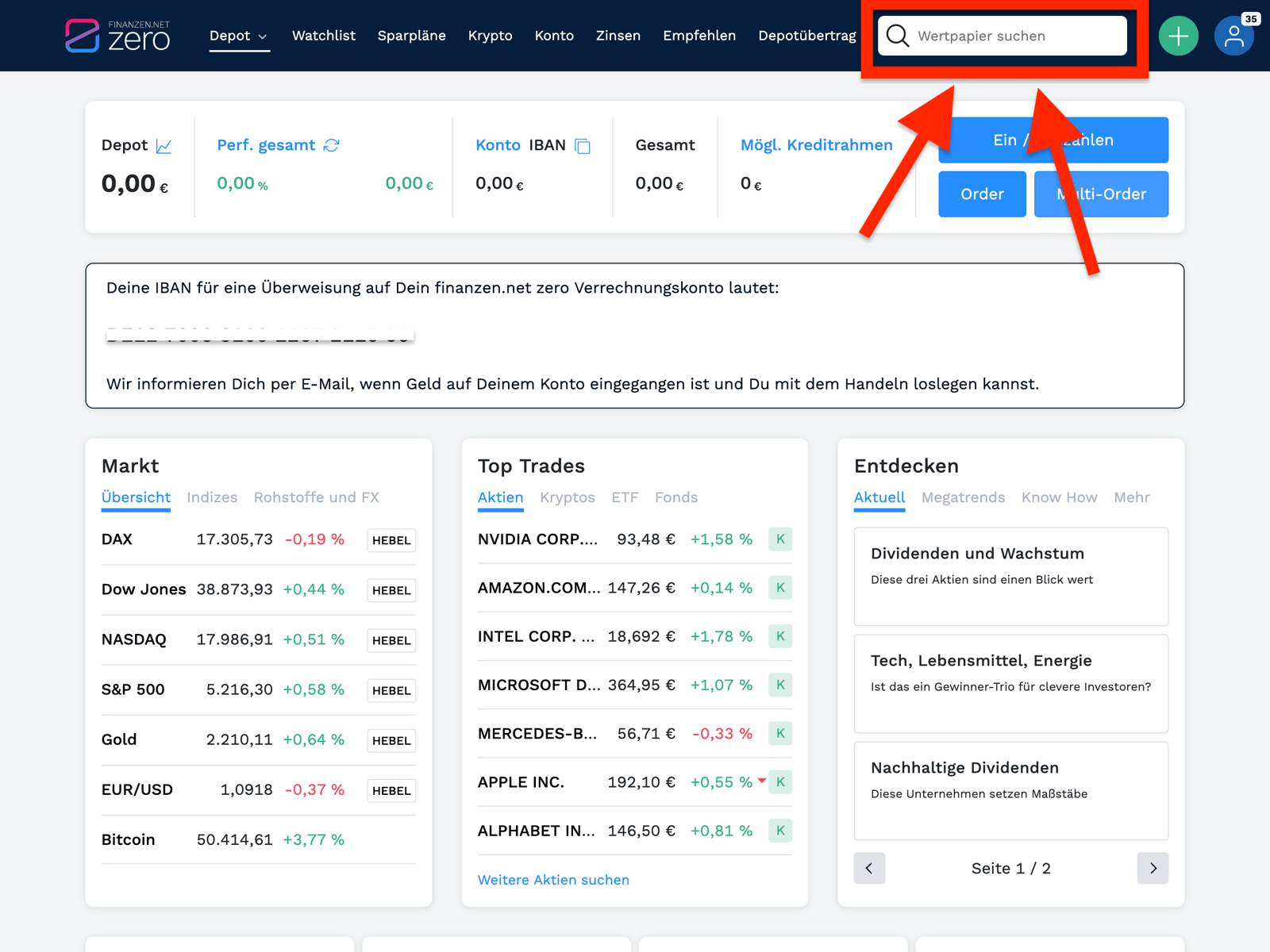Click the finanzen.net zero logo

(x=117, y=36)
